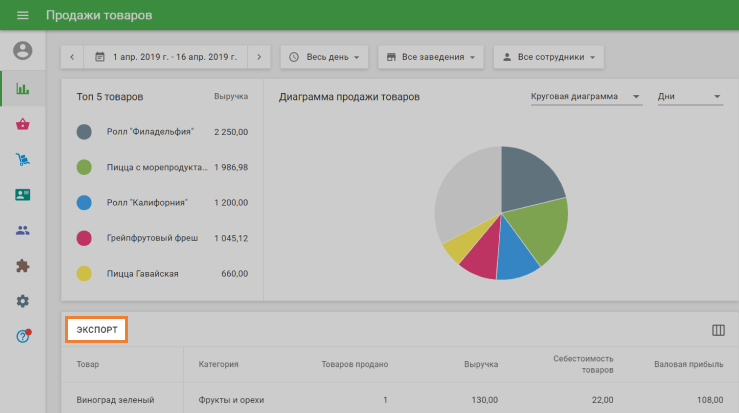Go to previous date period

point(73,57)
